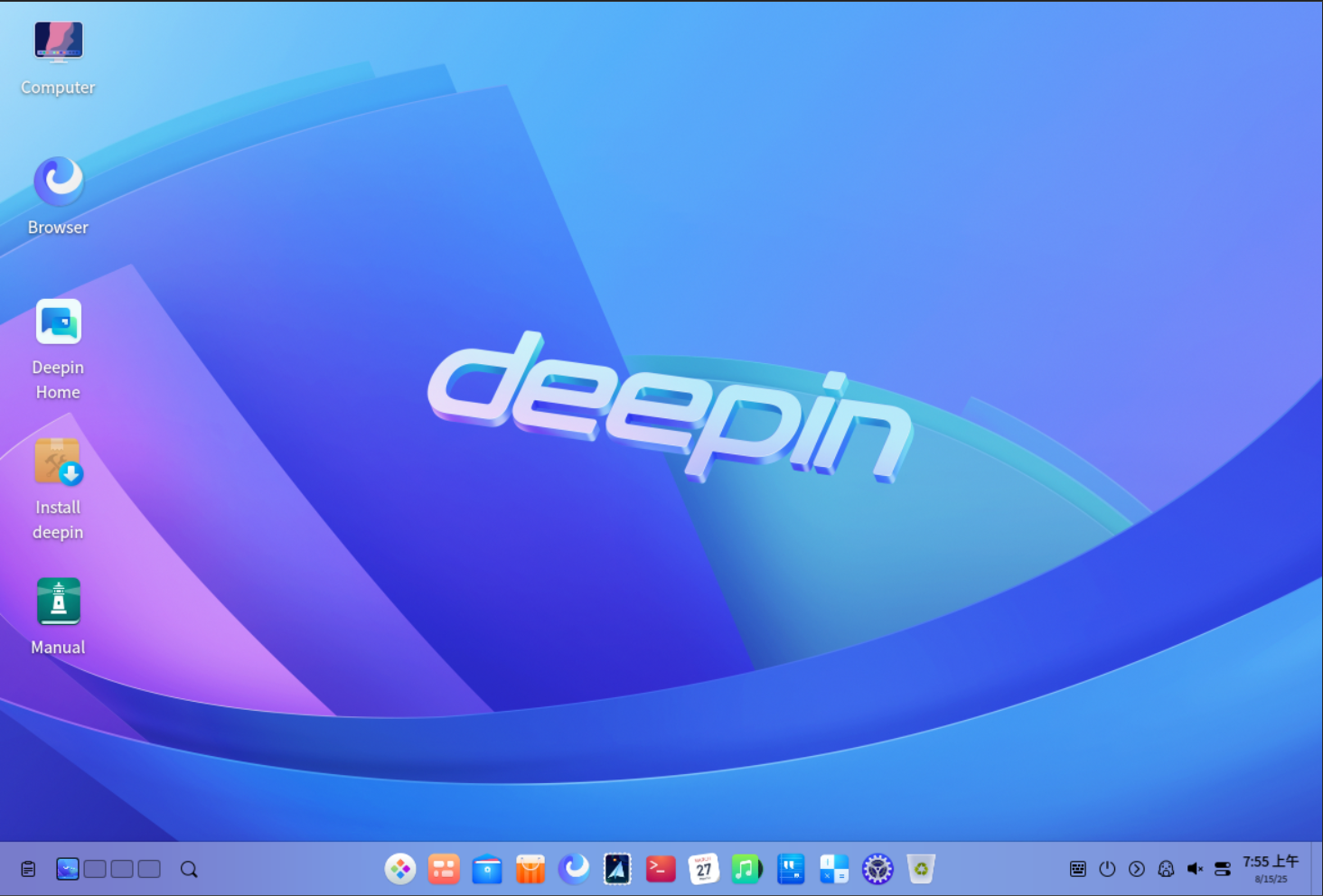The image size is (1323, 896).
Task: Launch the Music player app
Action: coord(746,869)
